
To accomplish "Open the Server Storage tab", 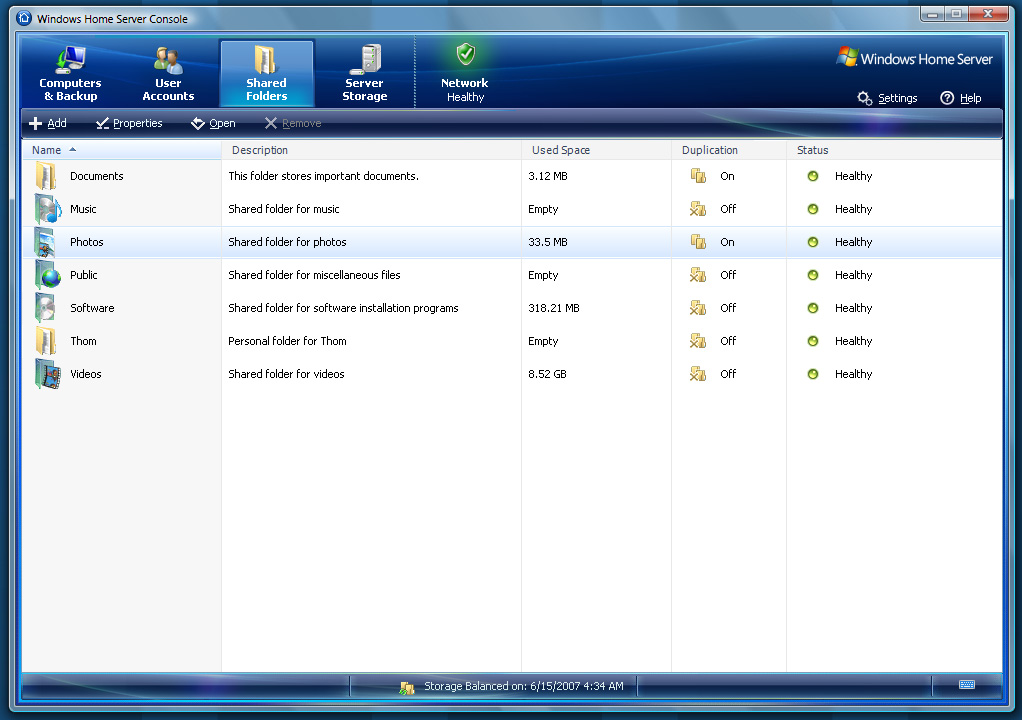I will point(365,74).
